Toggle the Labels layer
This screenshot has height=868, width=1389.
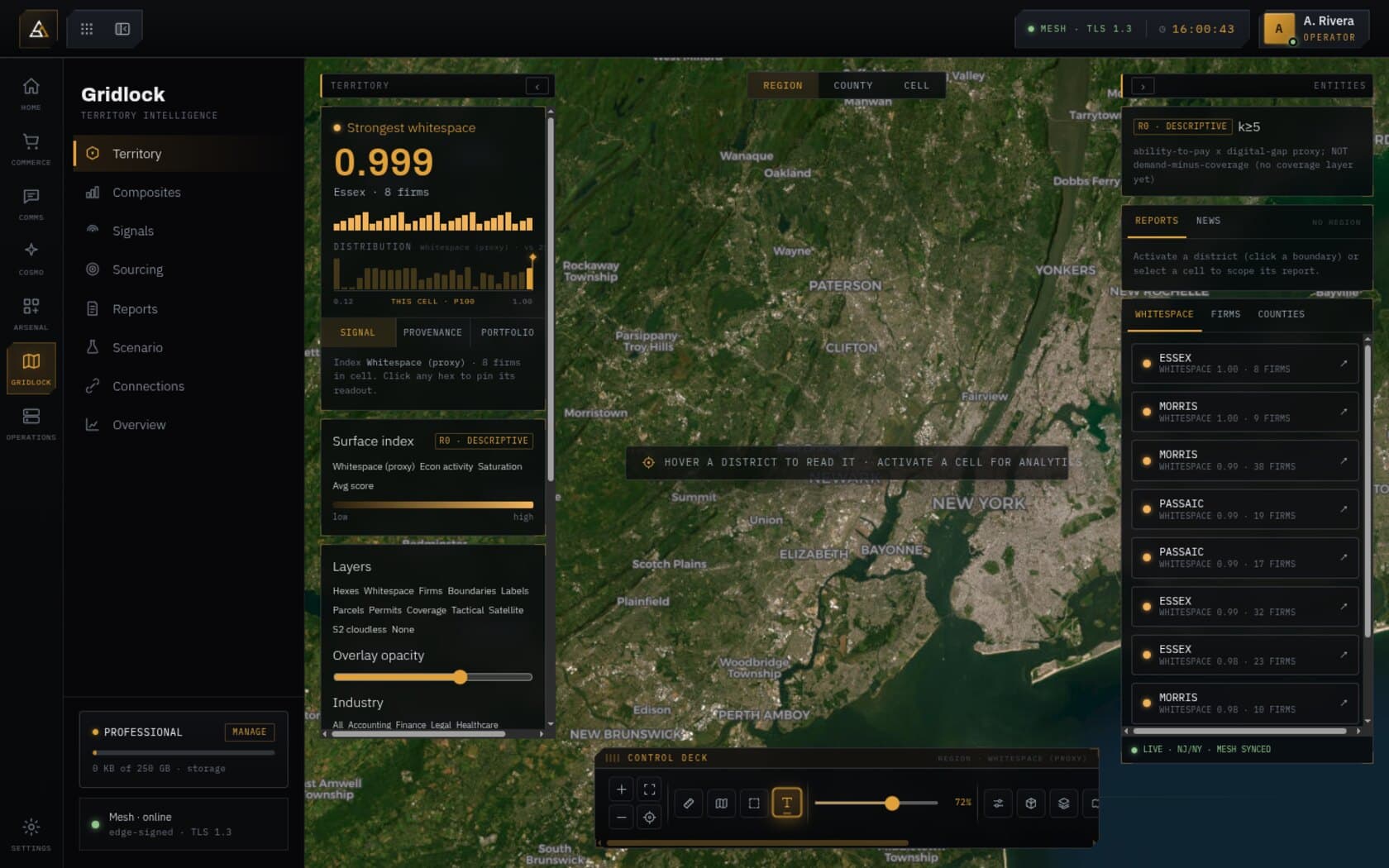(514, 591)
